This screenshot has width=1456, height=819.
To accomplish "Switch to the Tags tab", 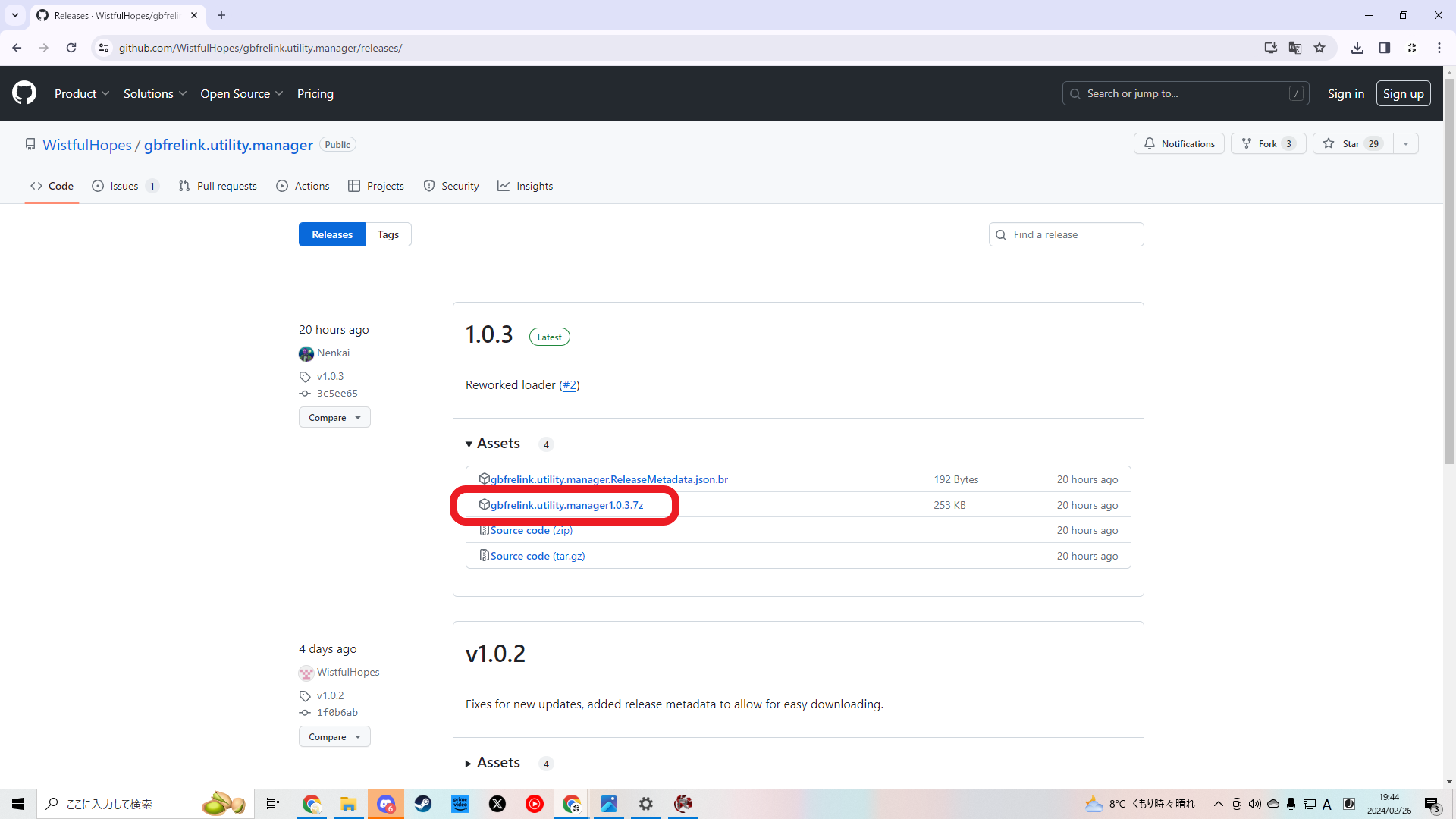I will click(388, 234).
